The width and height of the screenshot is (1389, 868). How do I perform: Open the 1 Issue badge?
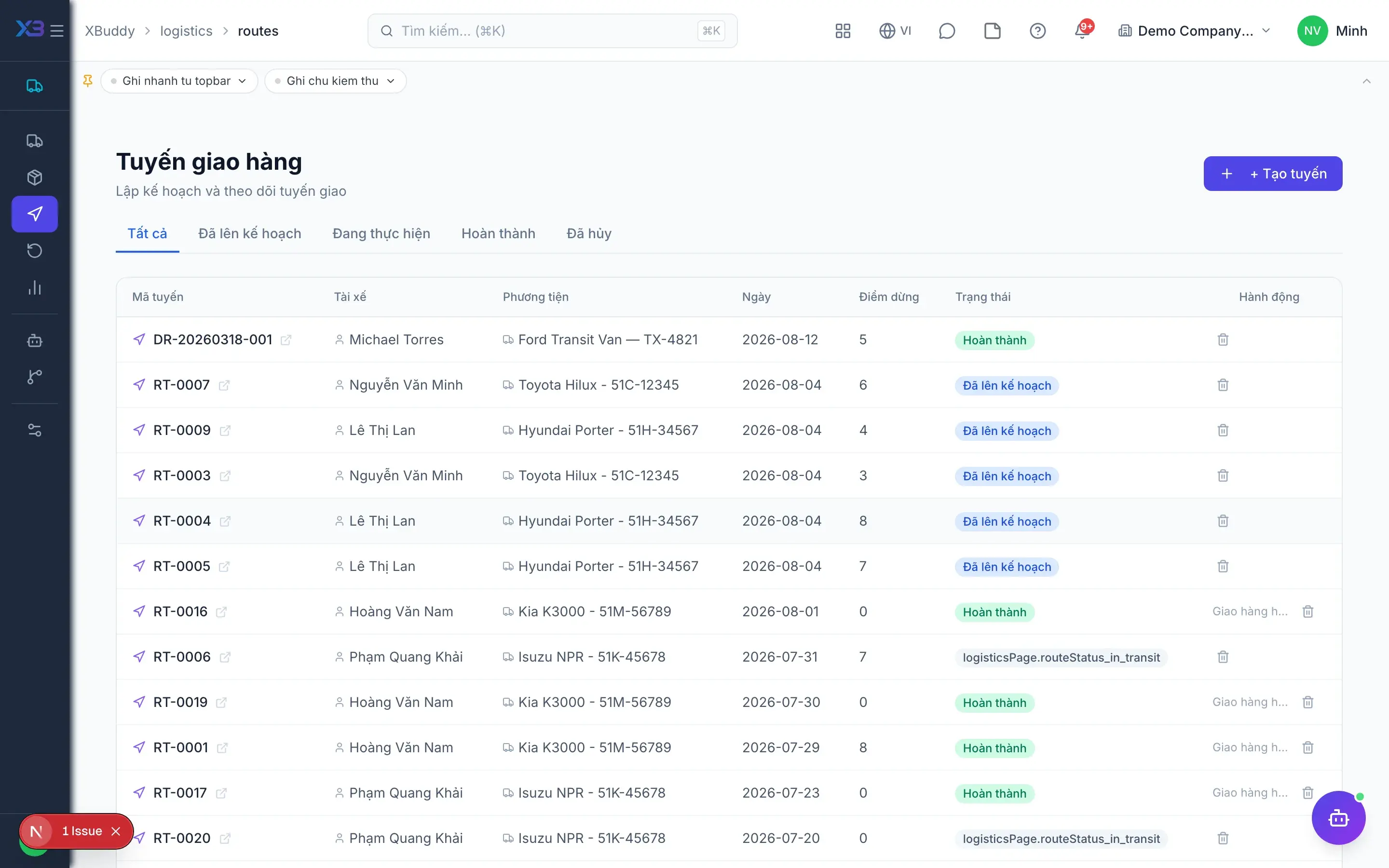(82, 831)
